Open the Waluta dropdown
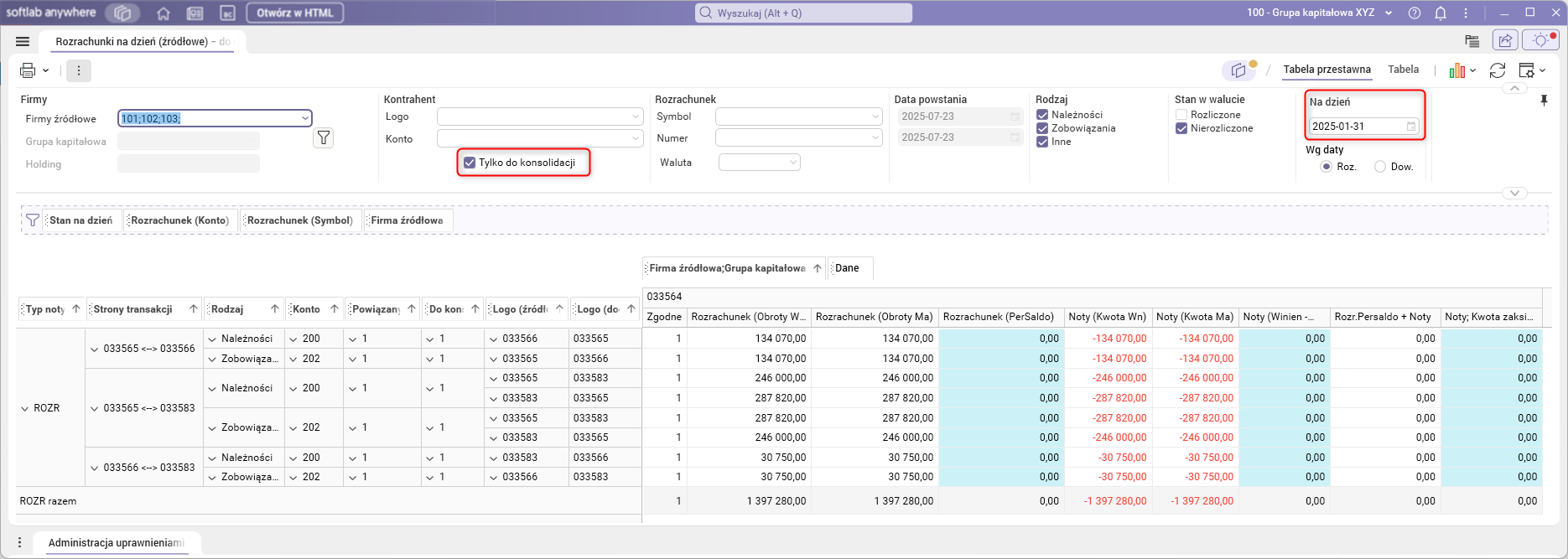 click(760, 163)
